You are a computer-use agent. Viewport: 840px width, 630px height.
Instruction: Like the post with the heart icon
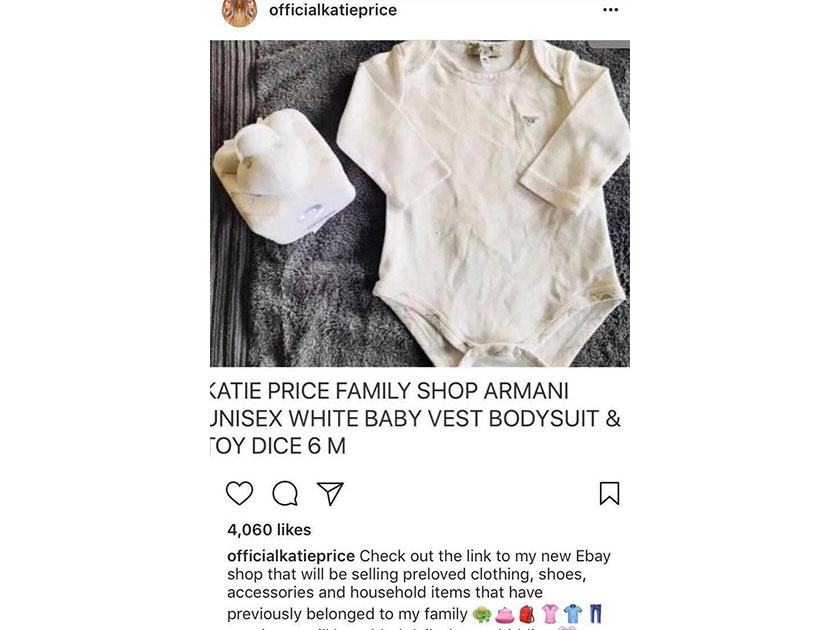(239, 493)
